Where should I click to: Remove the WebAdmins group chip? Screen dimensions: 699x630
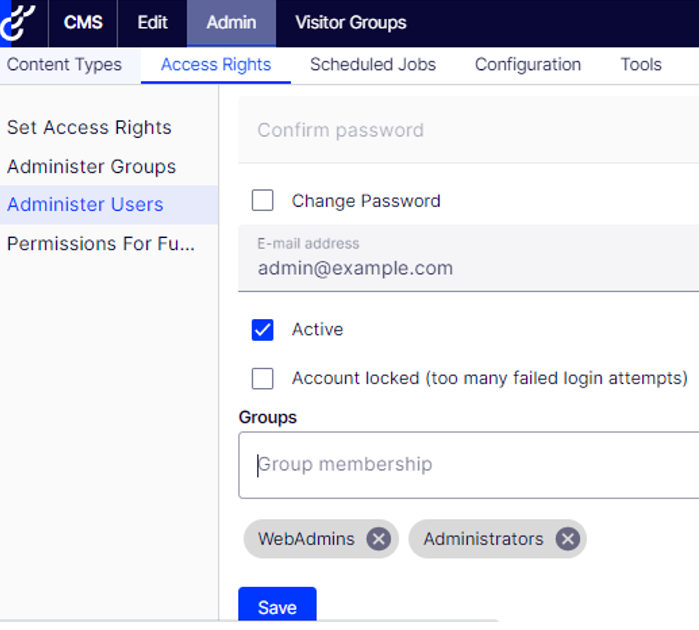378,539
